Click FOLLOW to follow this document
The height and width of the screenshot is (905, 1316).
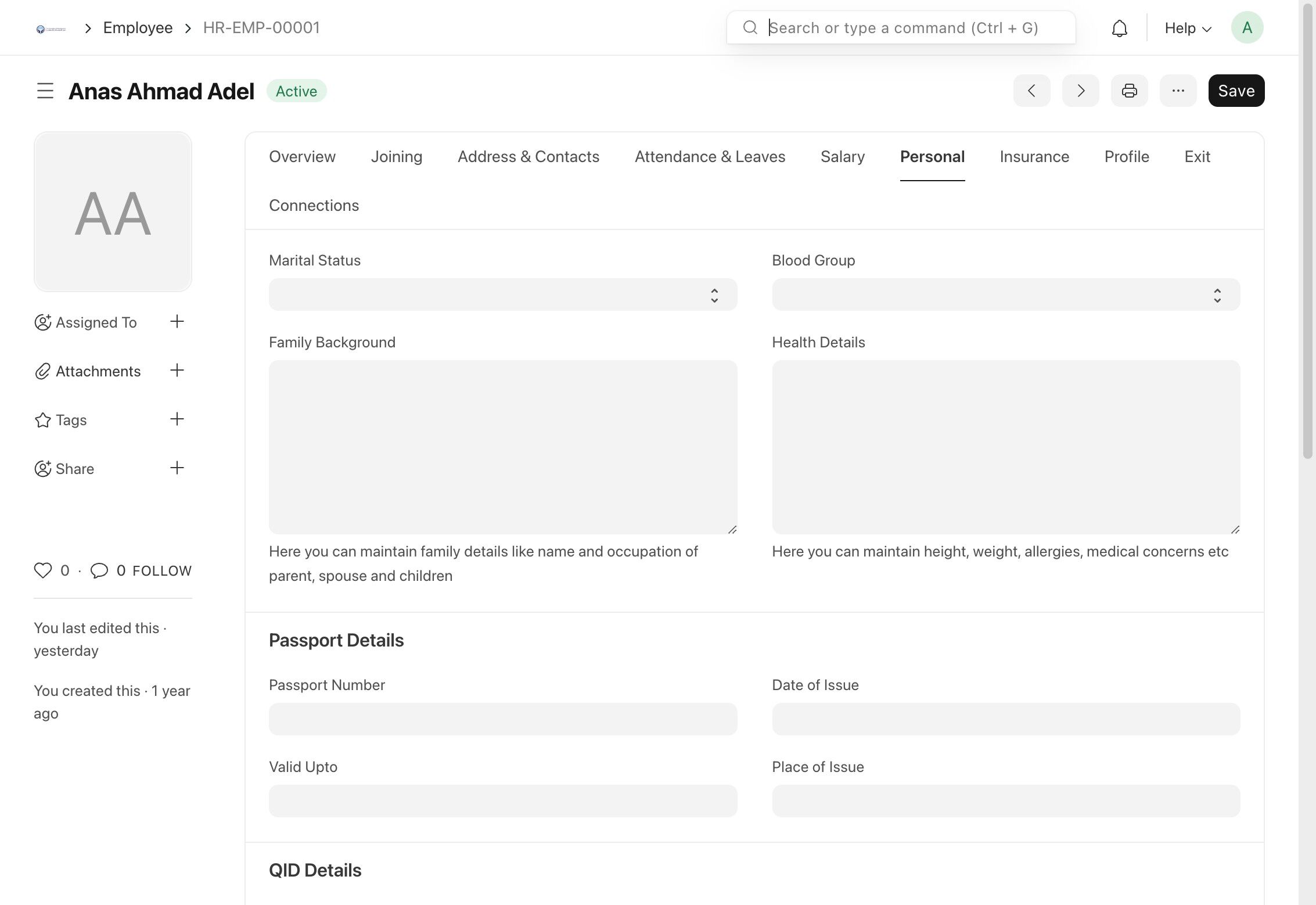tap(162, 571)
